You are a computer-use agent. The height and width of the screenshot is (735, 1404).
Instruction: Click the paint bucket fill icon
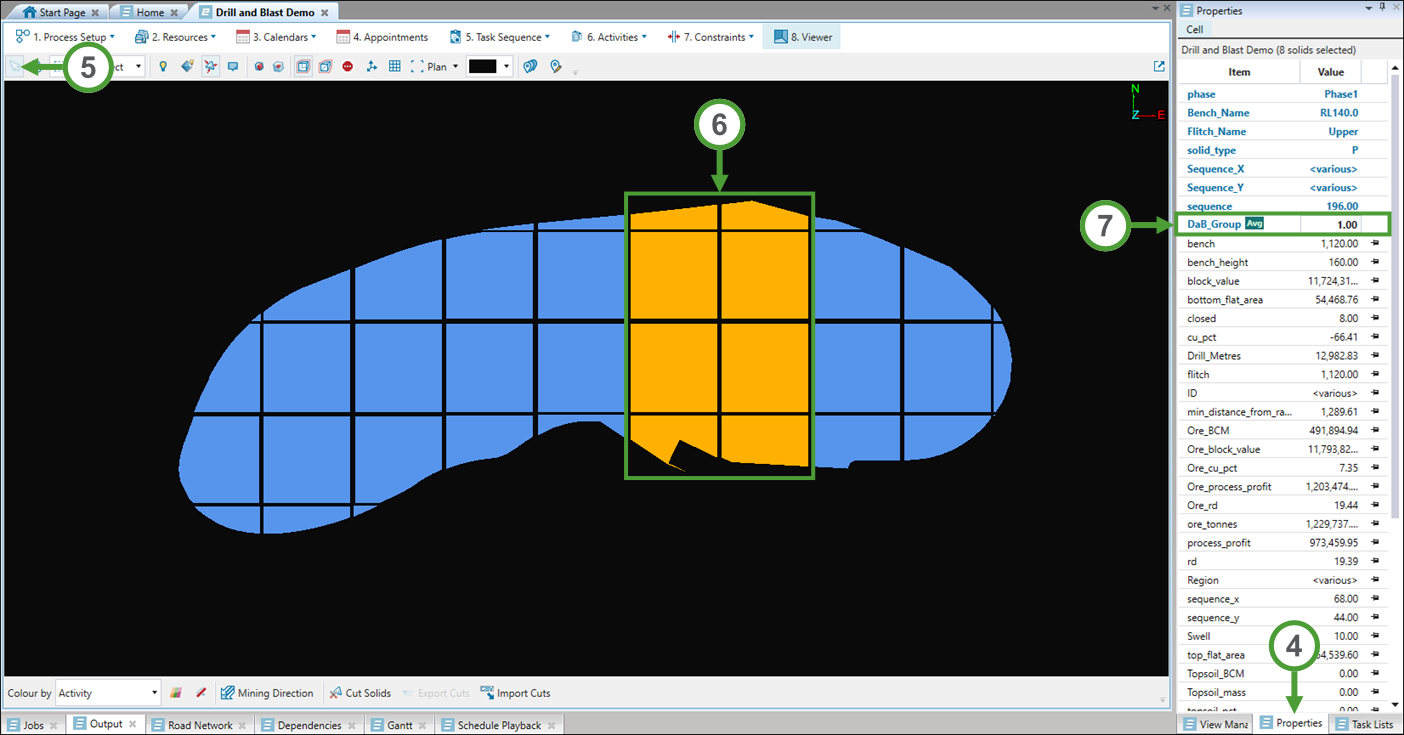click(187, 66)
